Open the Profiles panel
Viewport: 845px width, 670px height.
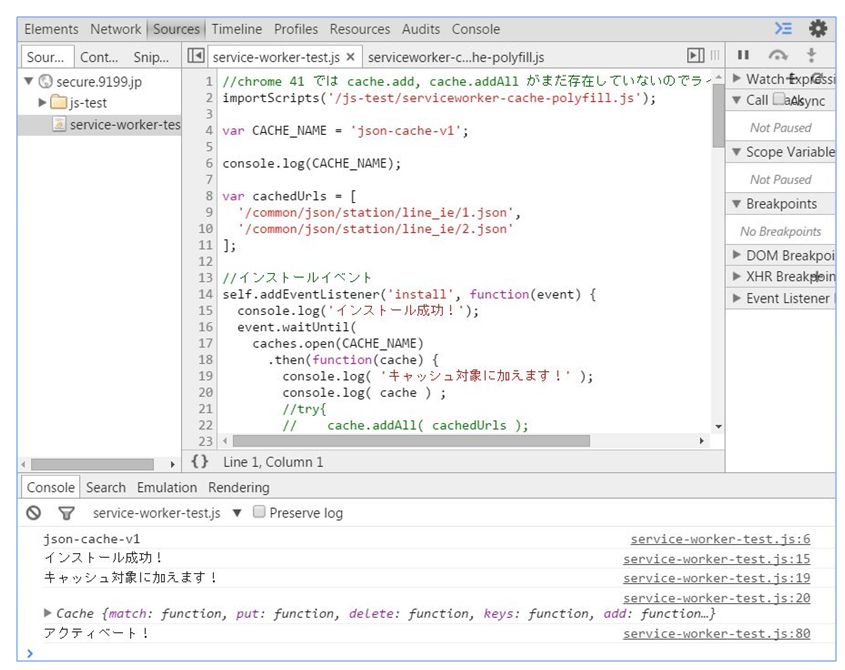tap(296, 29)
